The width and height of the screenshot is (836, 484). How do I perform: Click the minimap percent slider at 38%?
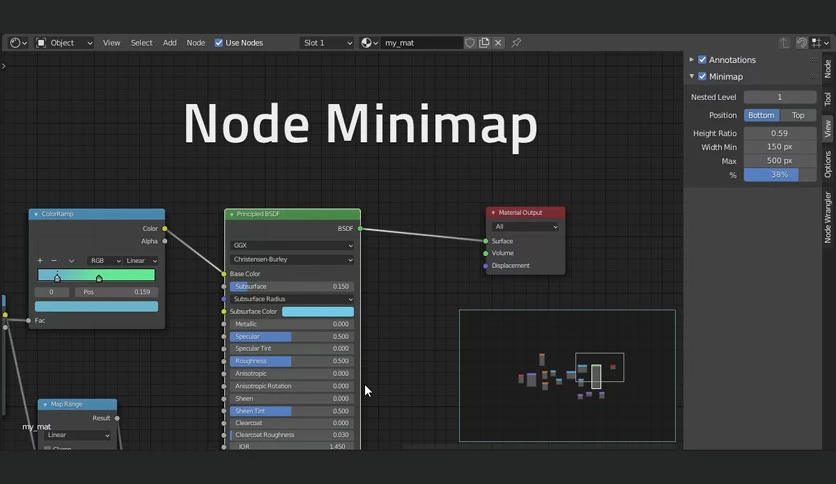pyautogui.click(x=779, y=175)
